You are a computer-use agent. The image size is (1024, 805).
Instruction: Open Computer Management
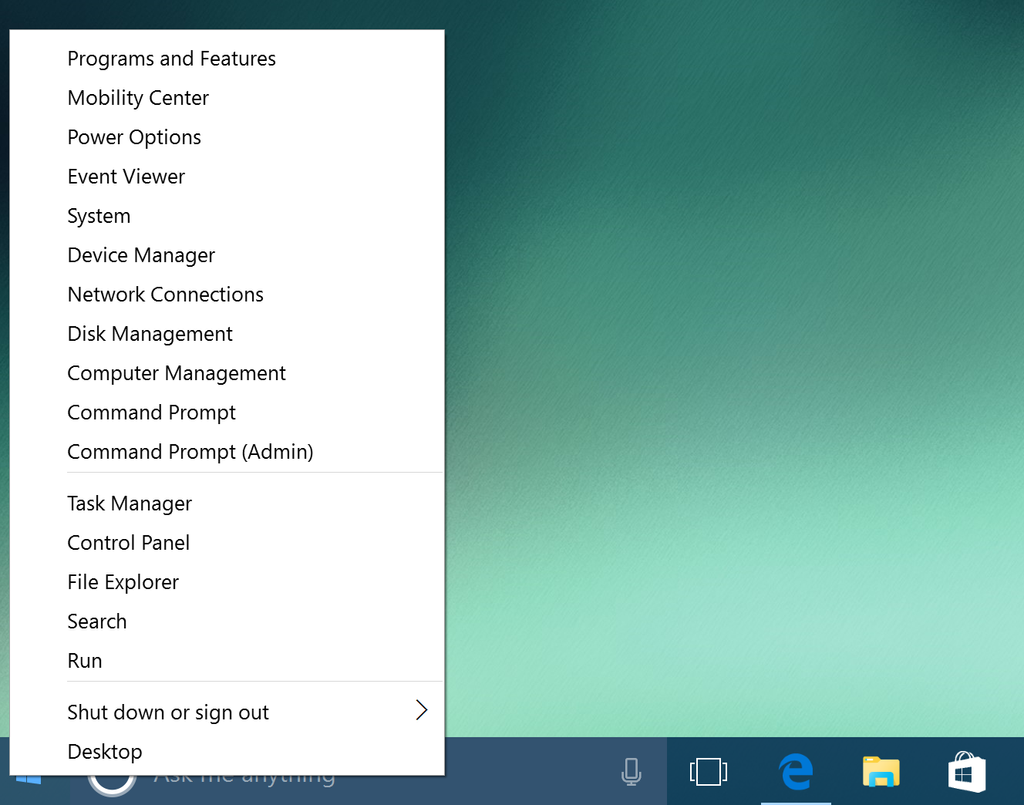point(176,373)
